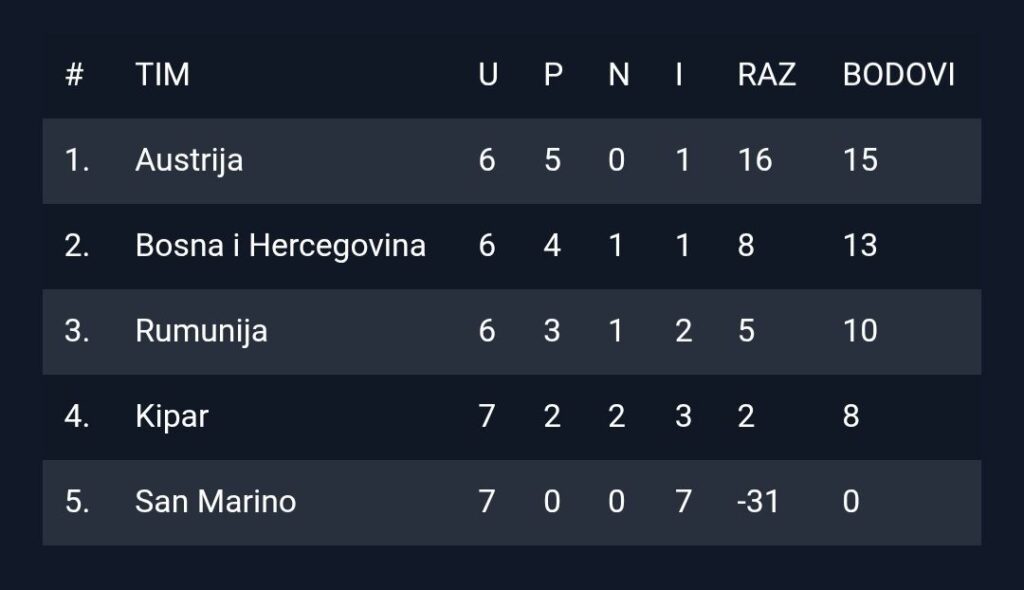The width and height of the screenshot is (1024, 590).
Task: Sort by the BODOVI column header
Action: [898, 75]
